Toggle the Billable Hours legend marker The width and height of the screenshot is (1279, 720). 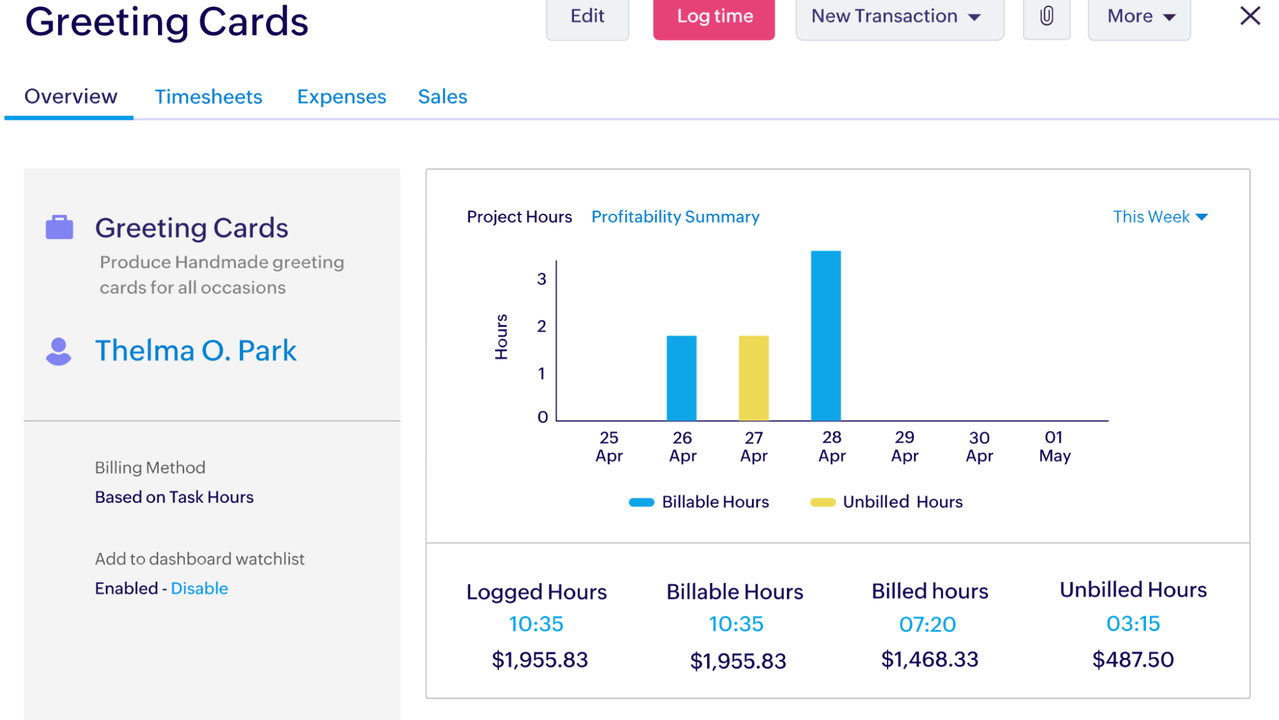641,502
